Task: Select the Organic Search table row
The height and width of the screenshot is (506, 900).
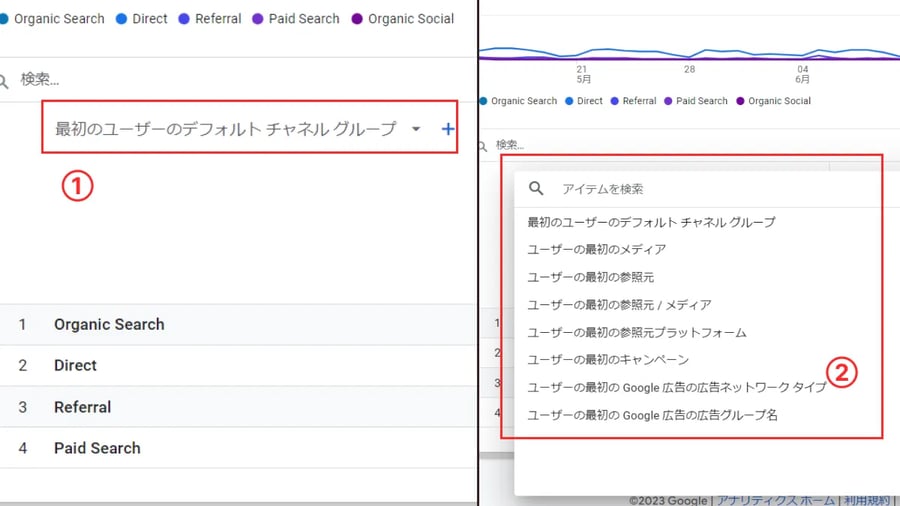Action: point(238,324)
